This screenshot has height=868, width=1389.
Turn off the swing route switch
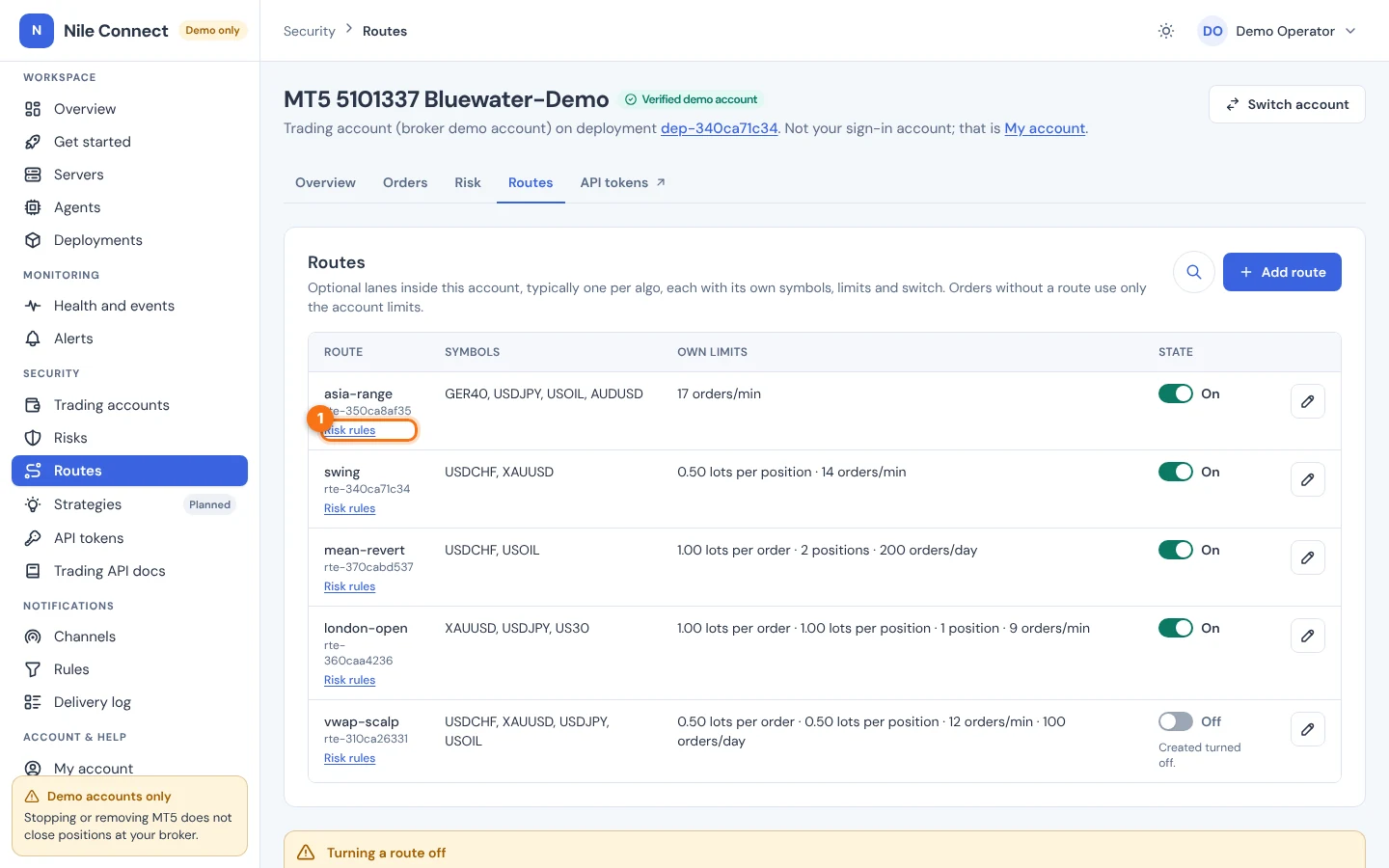[1175, 472]
